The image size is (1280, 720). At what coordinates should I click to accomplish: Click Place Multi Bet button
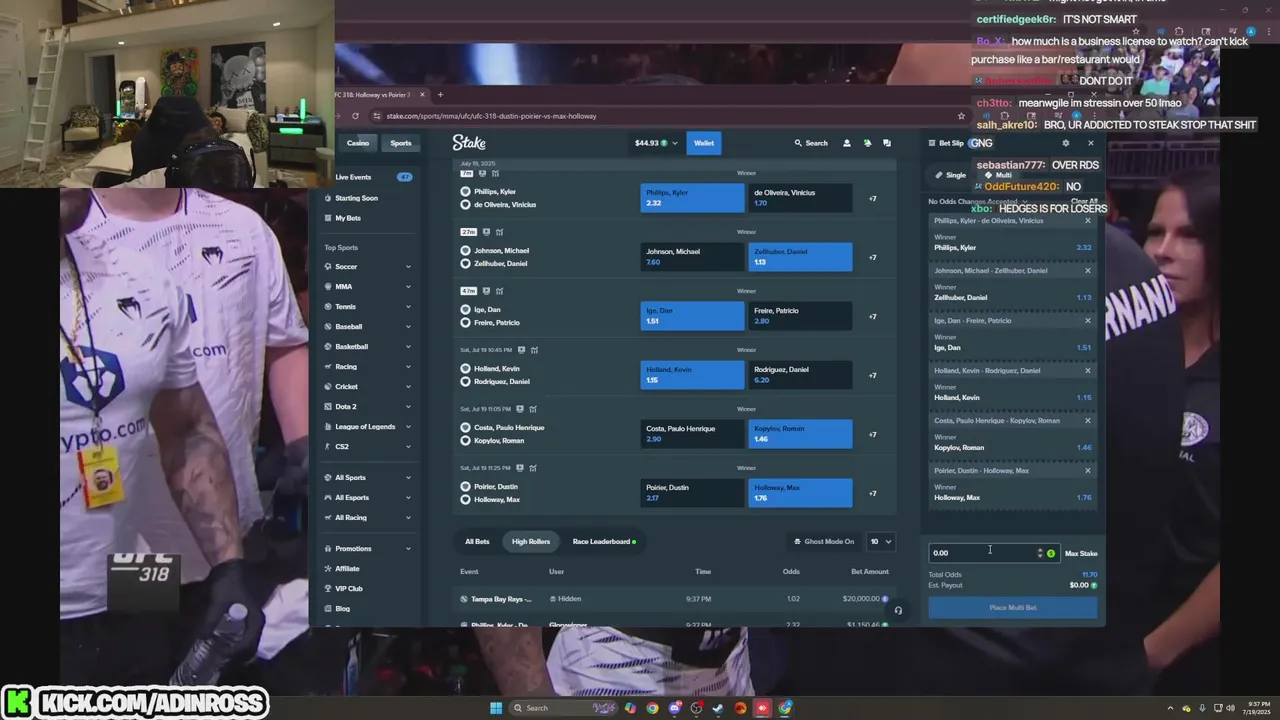click(1013, 608)
